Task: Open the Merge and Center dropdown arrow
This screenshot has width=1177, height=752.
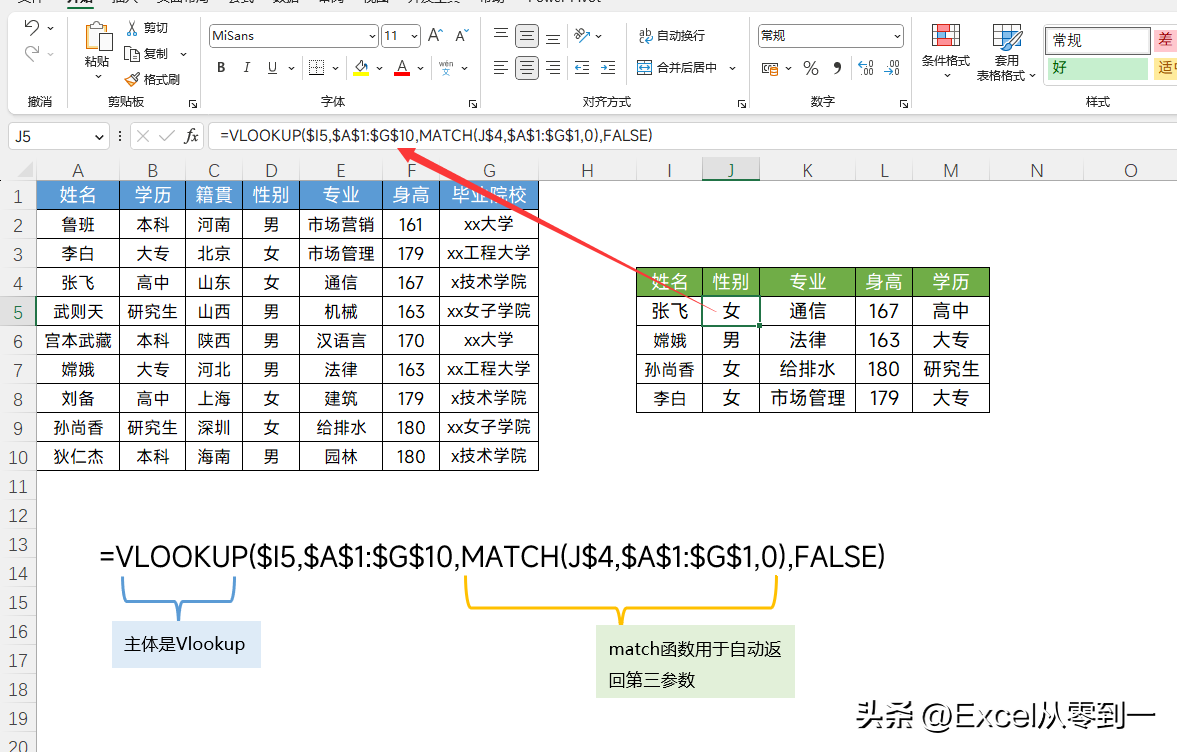Action: [733, 68]
